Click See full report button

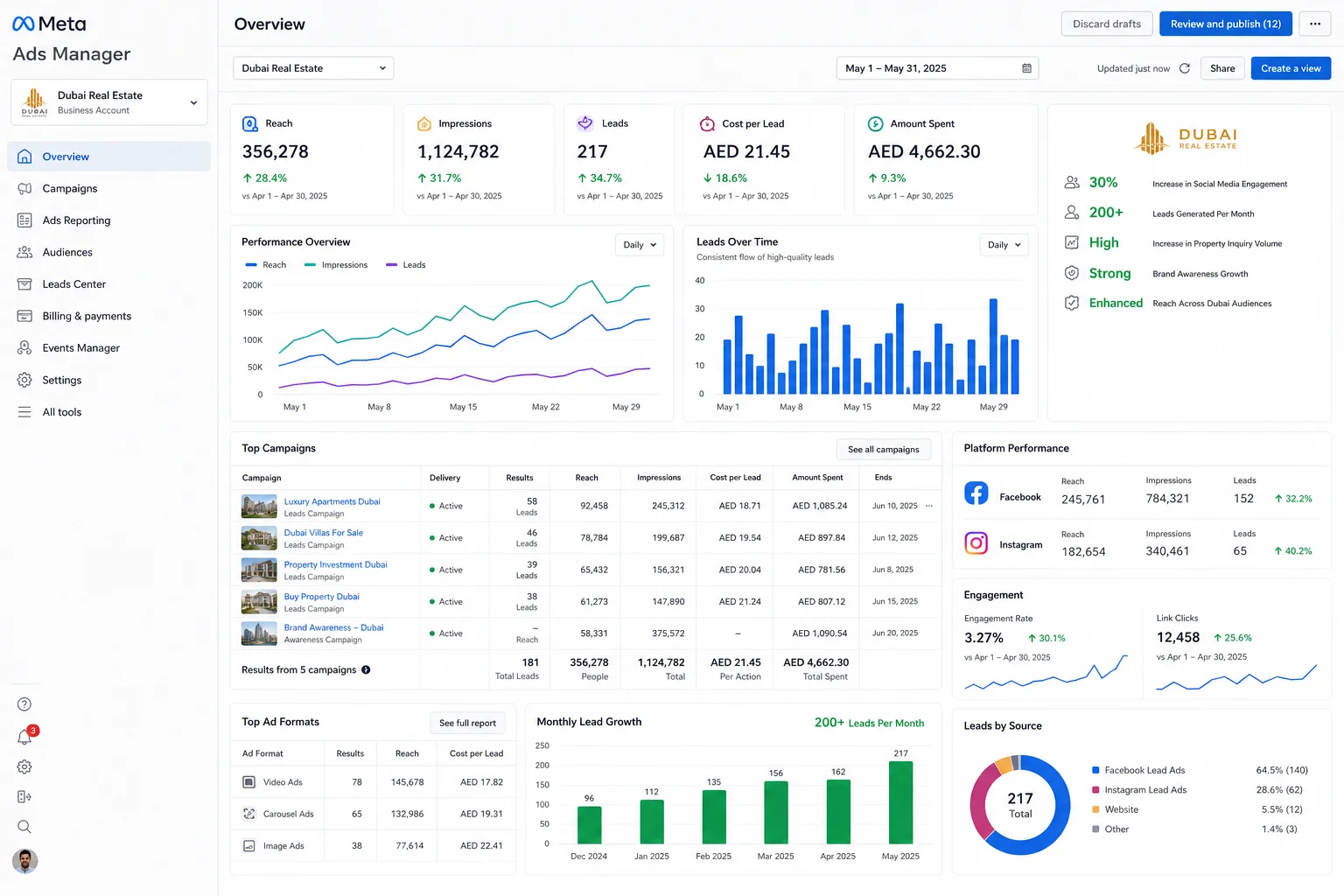(x=467, y=723)
